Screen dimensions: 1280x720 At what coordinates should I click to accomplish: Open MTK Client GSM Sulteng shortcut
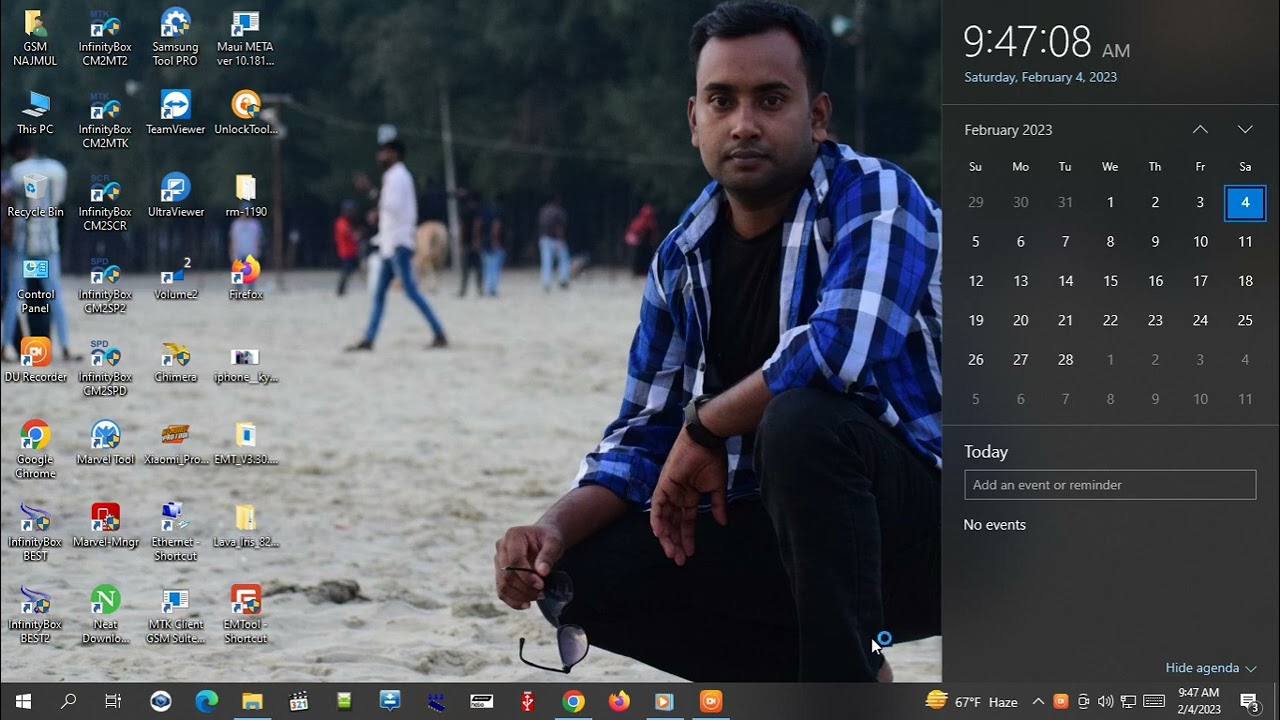click(x=175, y=616)
